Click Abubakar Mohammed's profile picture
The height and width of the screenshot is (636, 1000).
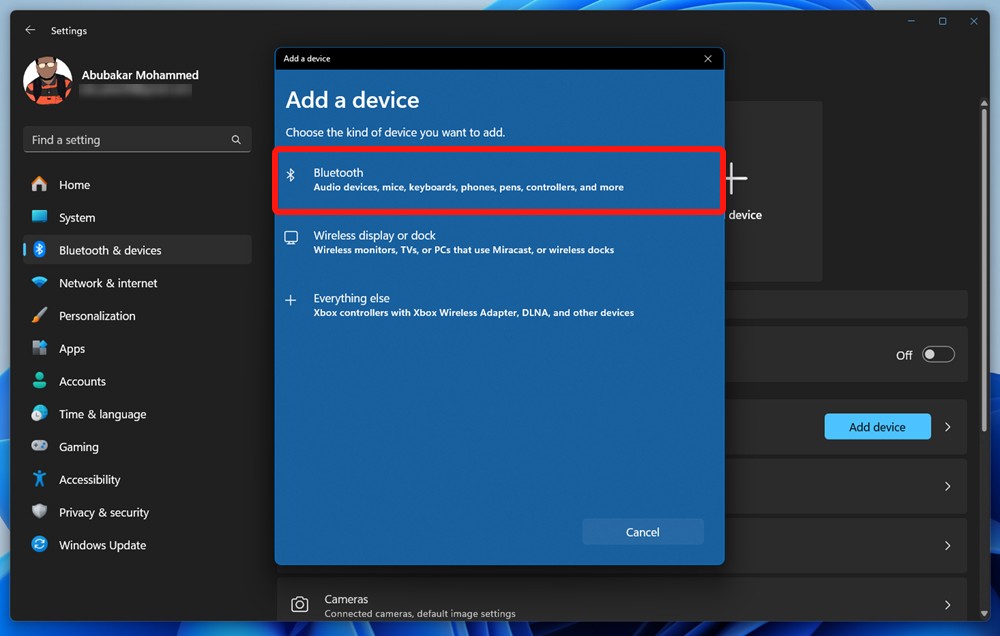[x=47, y=81]
